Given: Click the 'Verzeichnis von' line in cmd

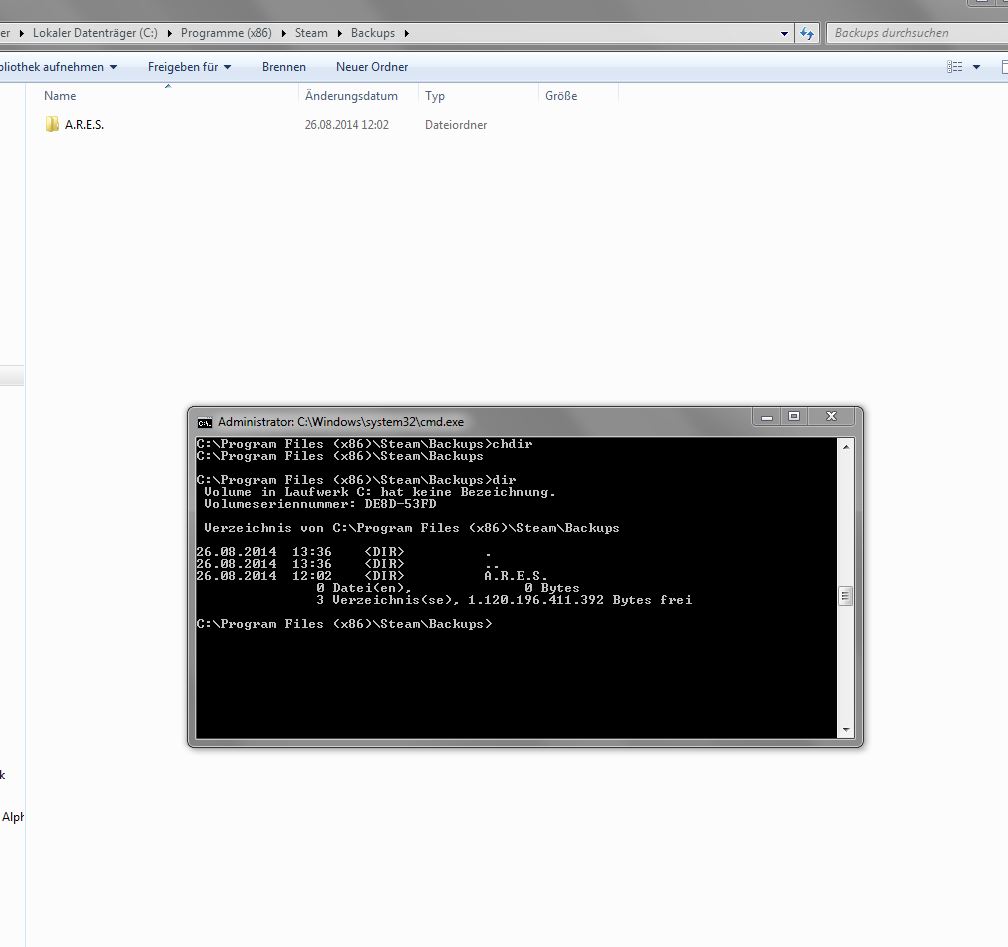Looking at the screenshot, I should [x=411, y=528].
